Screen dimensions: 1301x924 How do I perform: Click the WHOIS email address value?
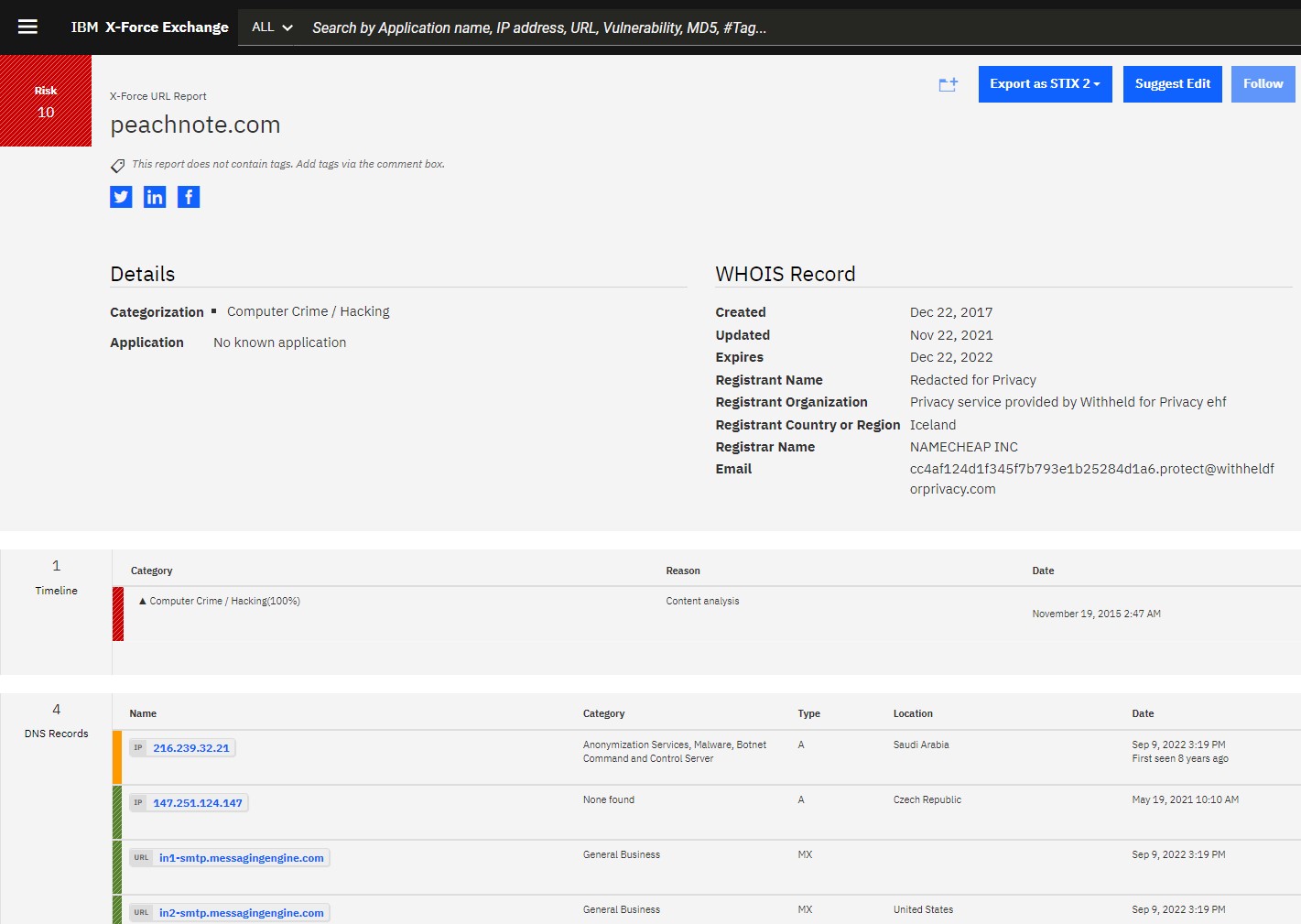[1091, 479]
